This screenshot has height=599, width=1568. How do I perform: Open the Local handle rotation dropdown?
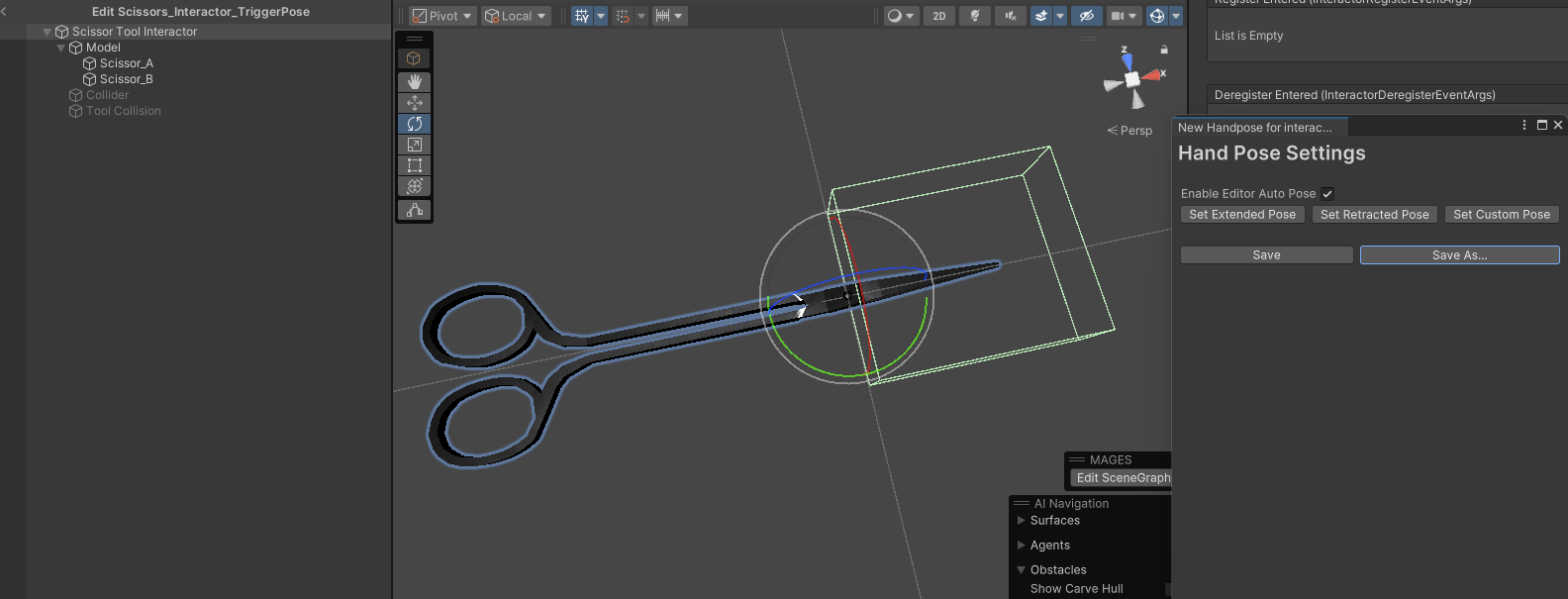pyautogui.click(x=516, y=16)
